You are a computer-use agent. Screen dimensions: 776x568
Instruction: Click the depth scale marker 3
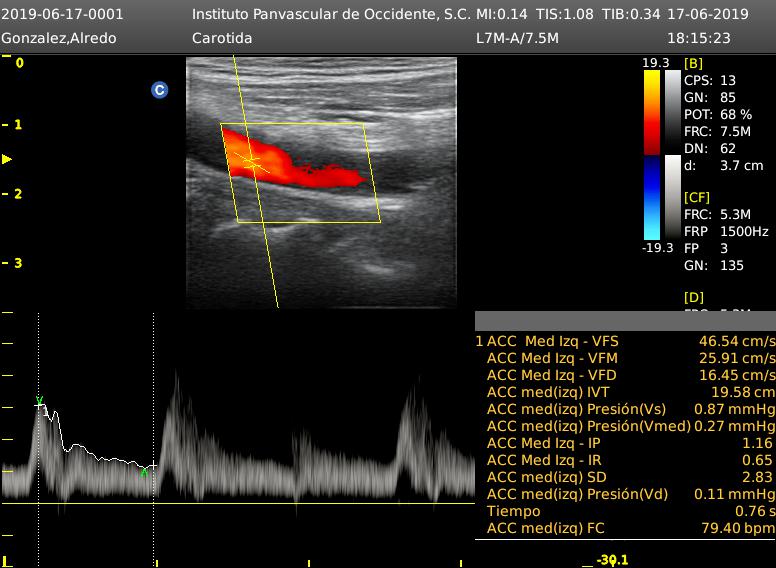click(18, 263)
